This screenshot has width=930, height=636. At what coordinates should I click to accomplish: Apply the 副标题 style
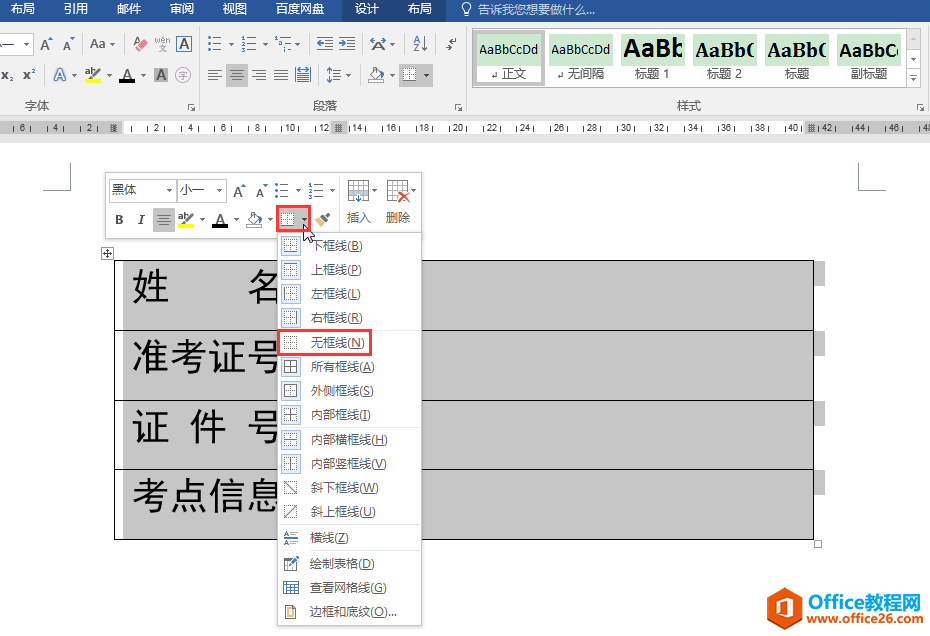[x=869, y=58]
